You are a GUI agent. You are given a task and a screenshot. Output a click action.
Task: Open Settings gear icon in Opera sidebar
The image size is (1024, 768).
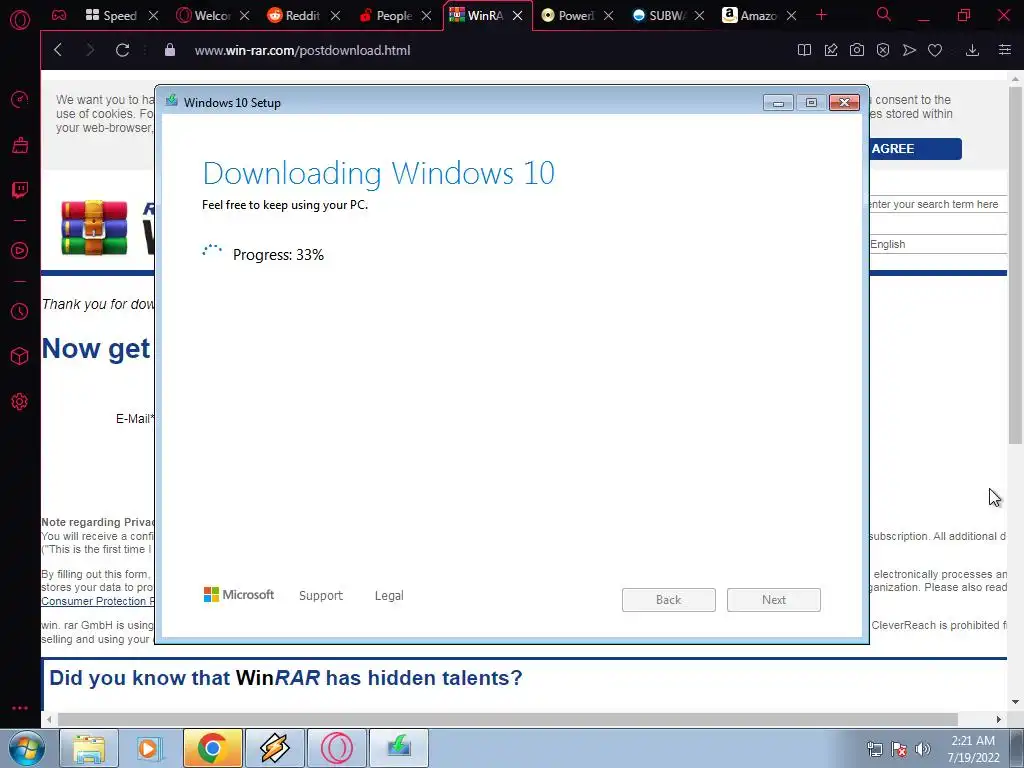point(20,402)
